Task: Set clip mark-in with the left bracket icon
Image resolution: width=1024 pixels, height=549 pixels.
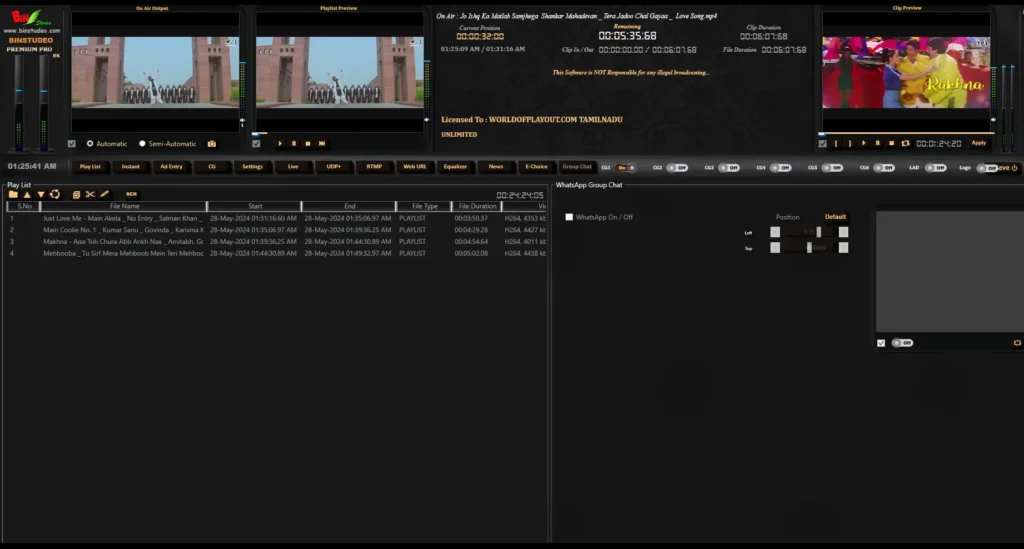Action: coord(836,144)
